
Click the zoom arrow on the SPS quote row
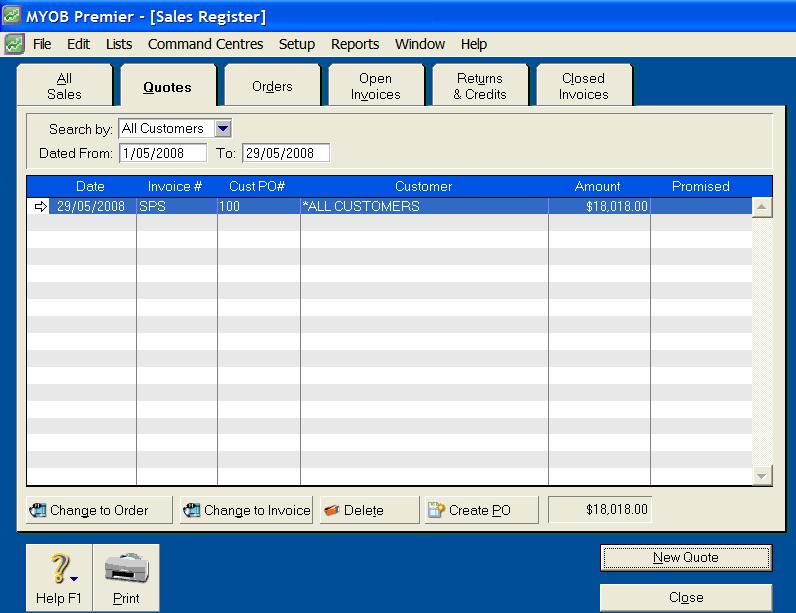(x=41, y=207)
